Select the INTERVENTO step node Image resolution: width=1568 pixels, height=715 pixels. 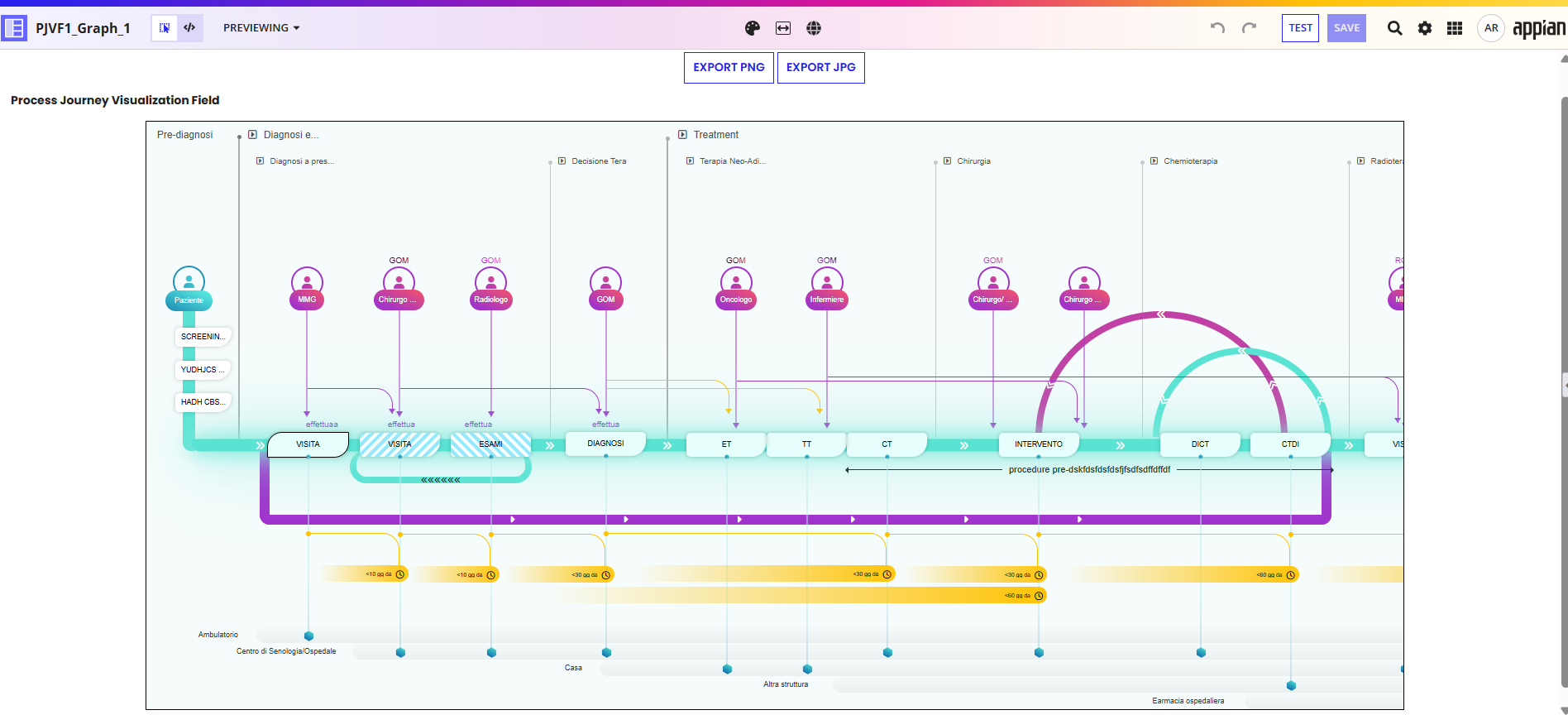1038,444
